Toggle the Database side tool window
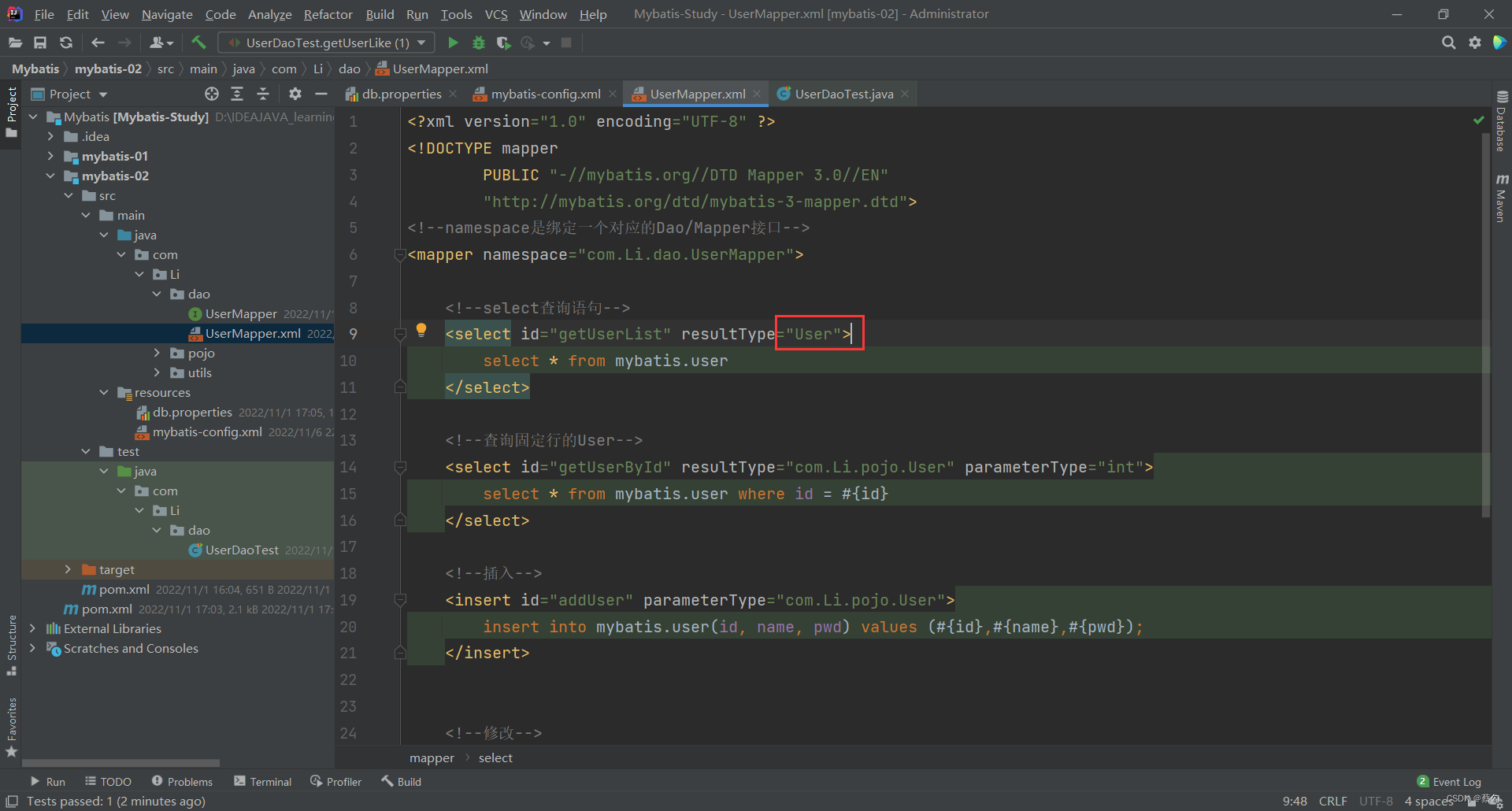 click(x=1501, y=122)
